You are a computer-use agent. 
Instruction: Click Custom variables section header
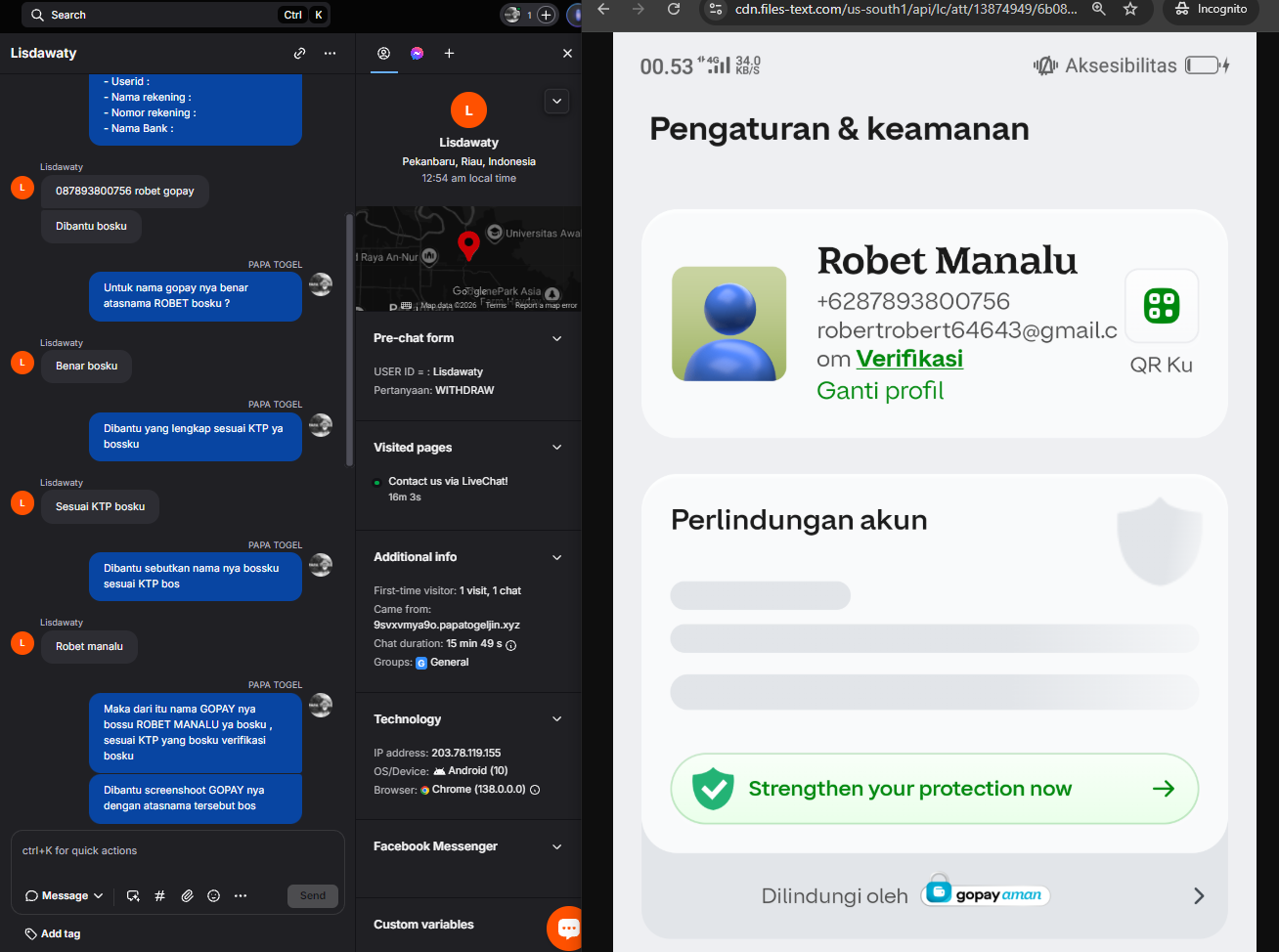[x=423, y=925]
